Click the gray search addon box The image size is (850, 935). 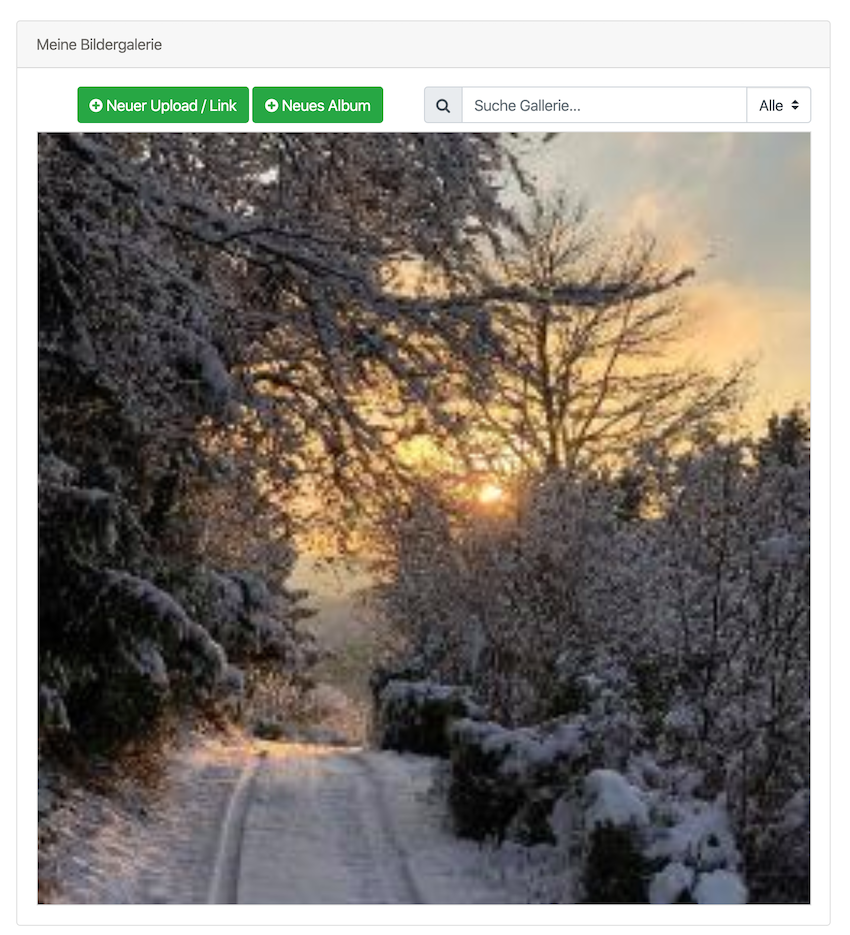point(443,105)
